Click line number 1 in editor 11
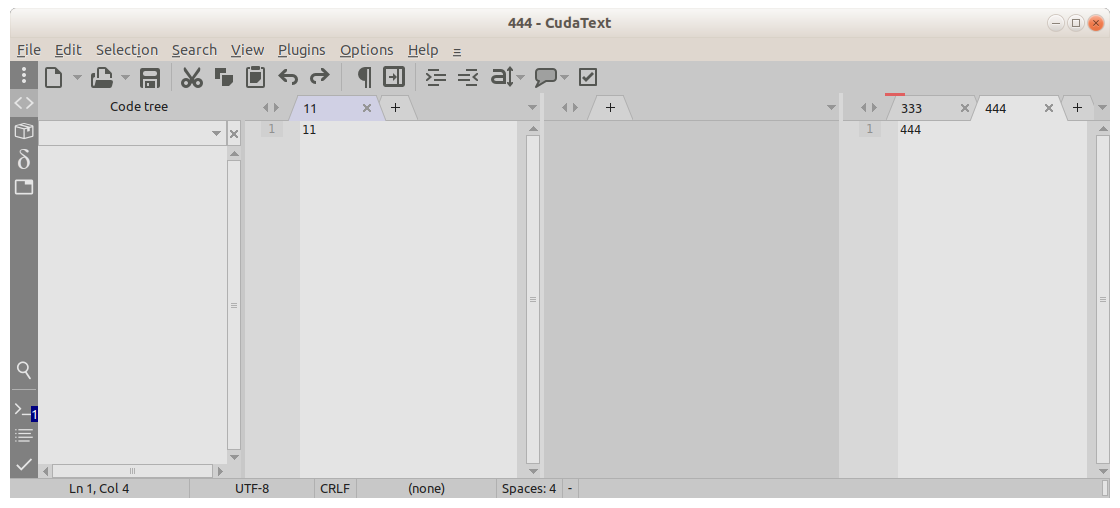The width and height of the screenshot is (1120, 508). tap(271, 129)
